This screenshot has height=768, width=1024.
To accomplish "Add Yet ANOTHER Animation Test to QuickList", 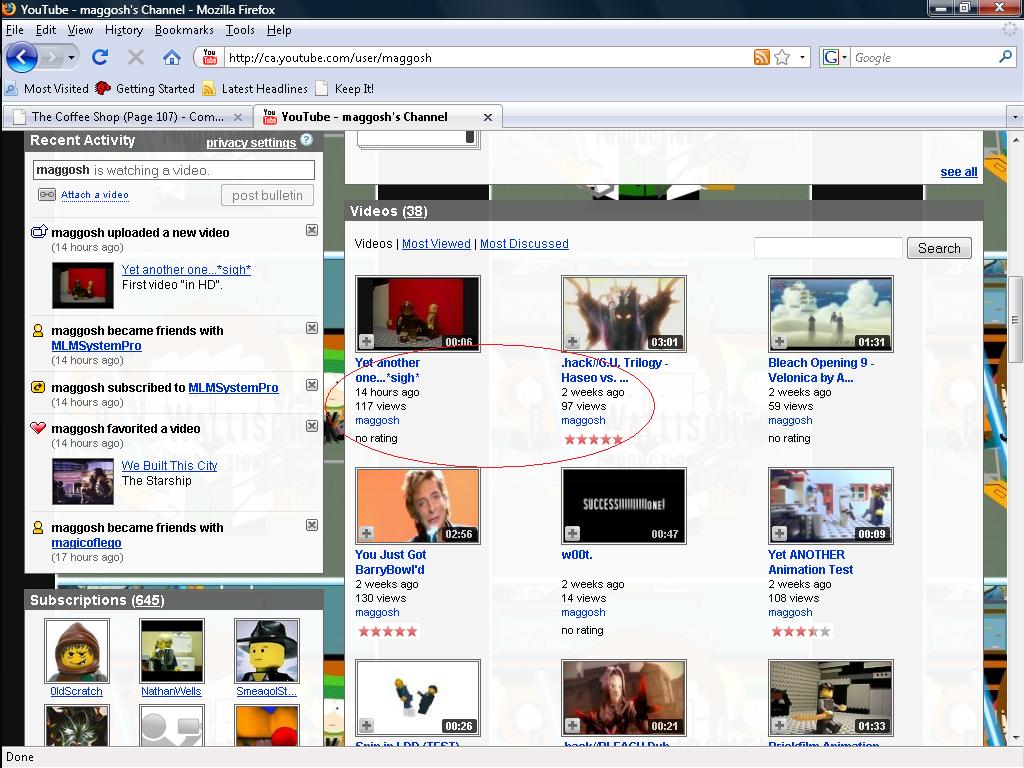I will pyautogui.click(x=779, y=533).
